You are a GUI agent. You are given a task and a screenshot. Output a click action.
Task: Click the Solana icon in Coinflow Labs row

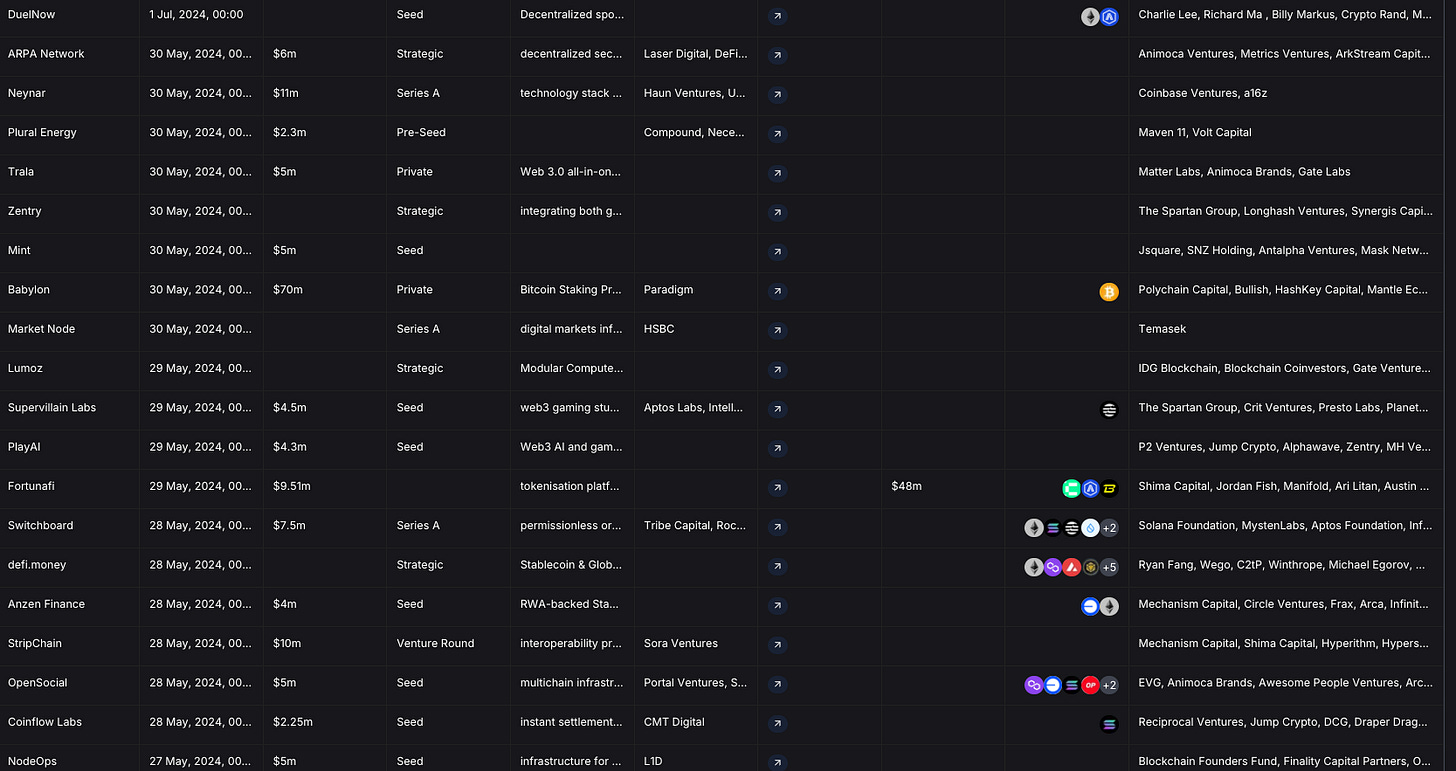tap(1109, 724)
